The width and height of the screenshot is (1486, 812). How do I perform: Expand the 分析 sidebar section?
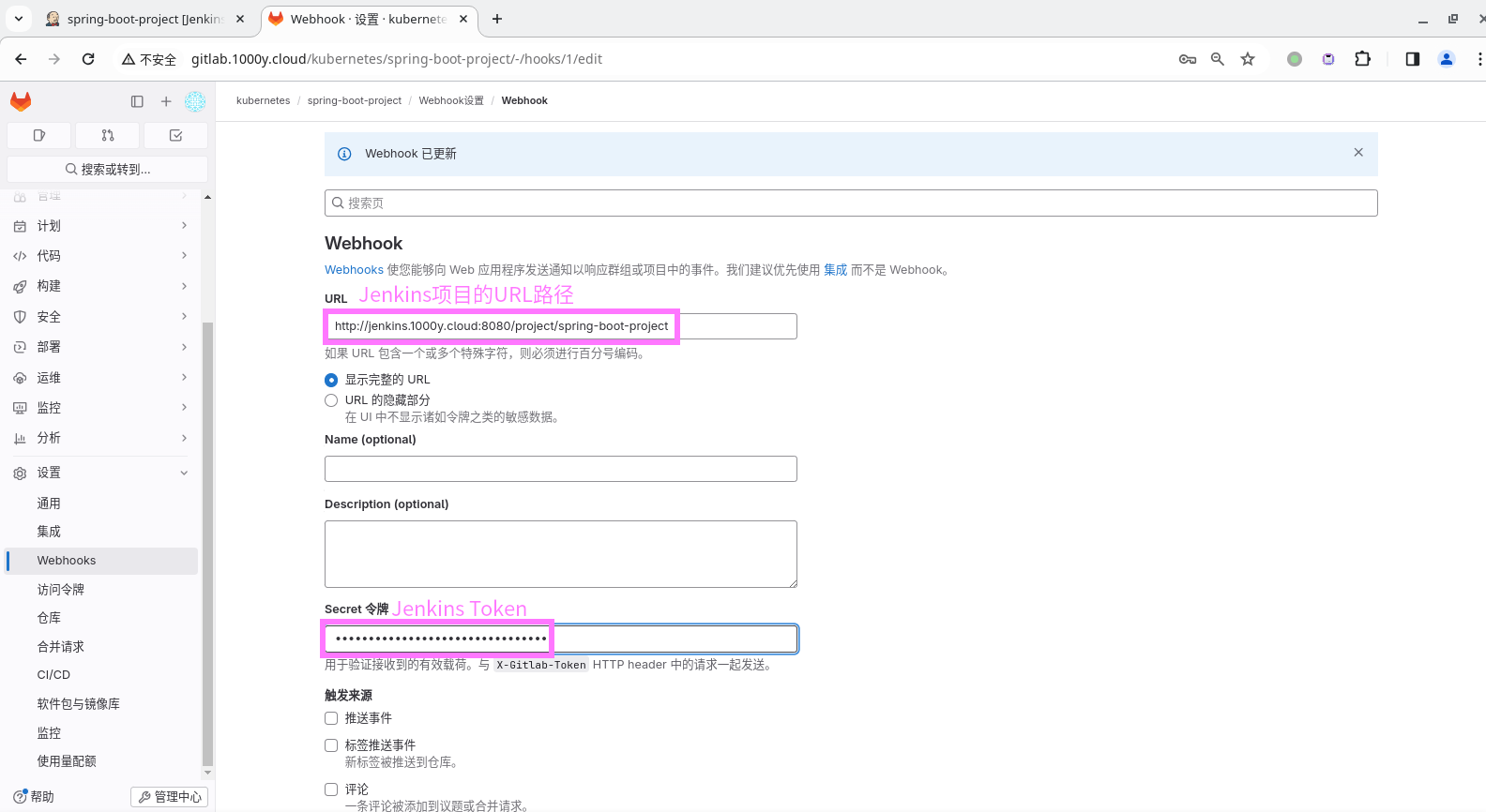101,438
